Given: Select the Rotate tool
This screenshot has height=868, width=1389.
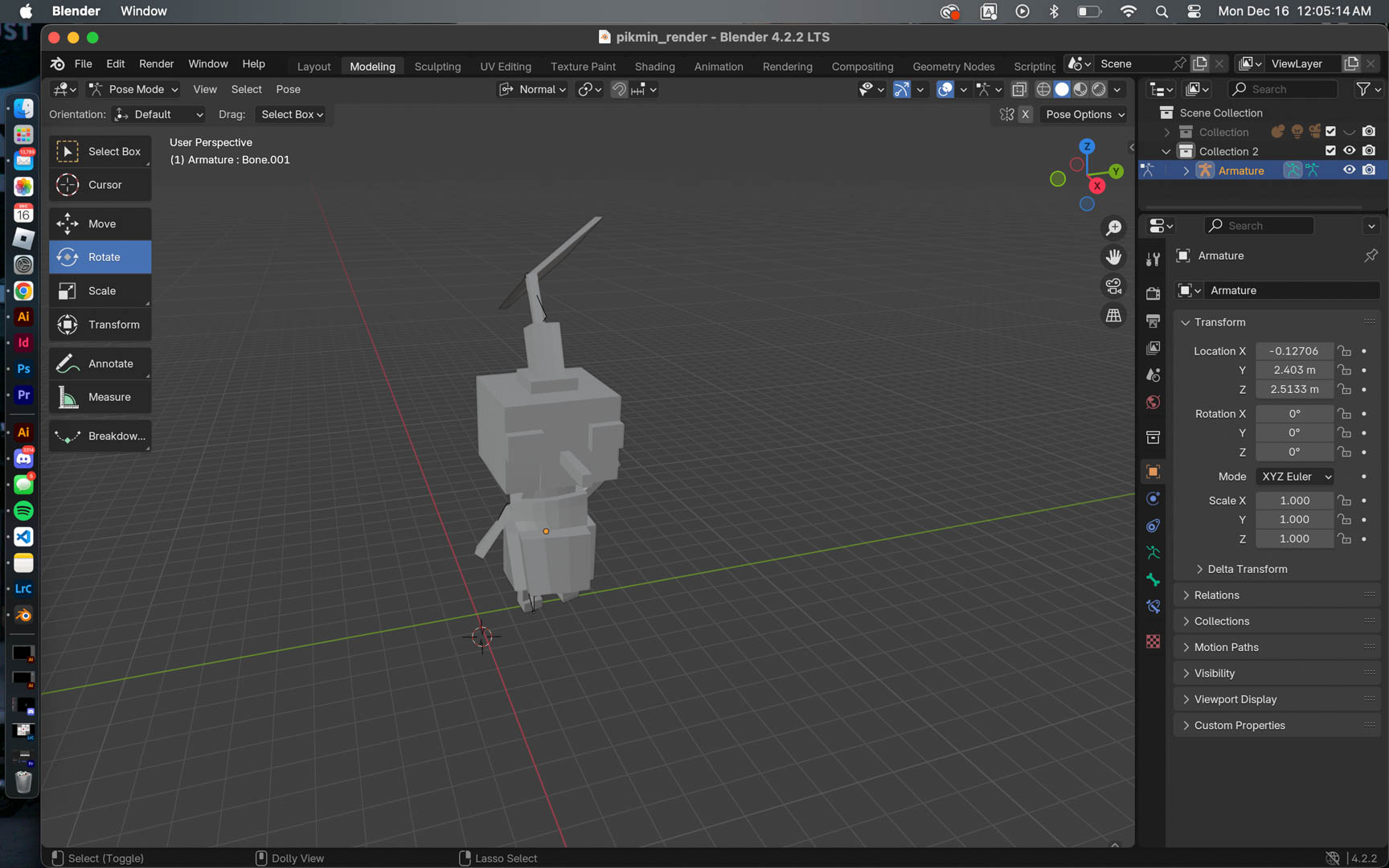Looking at the screenshot, I should coord(100,257).
